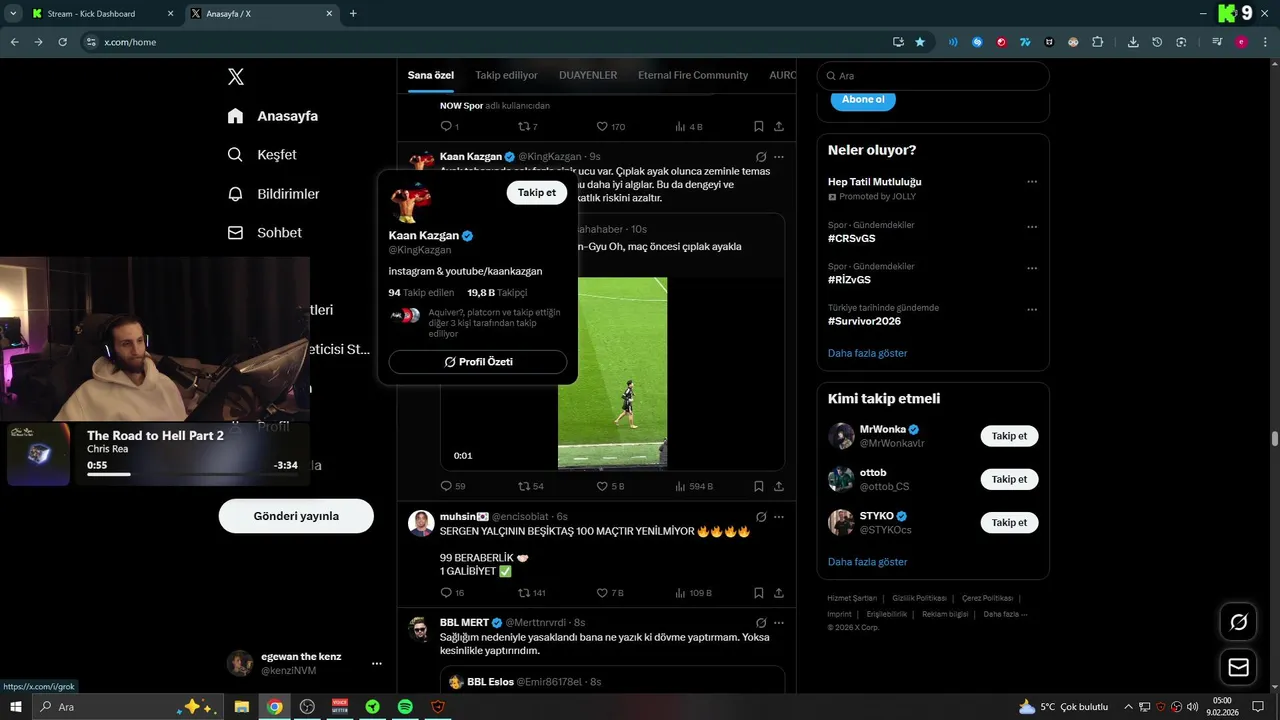The height and width of the screenshot is (720, 1280).
Task: Open Keşfet explore page
Action: click(262, 155)
